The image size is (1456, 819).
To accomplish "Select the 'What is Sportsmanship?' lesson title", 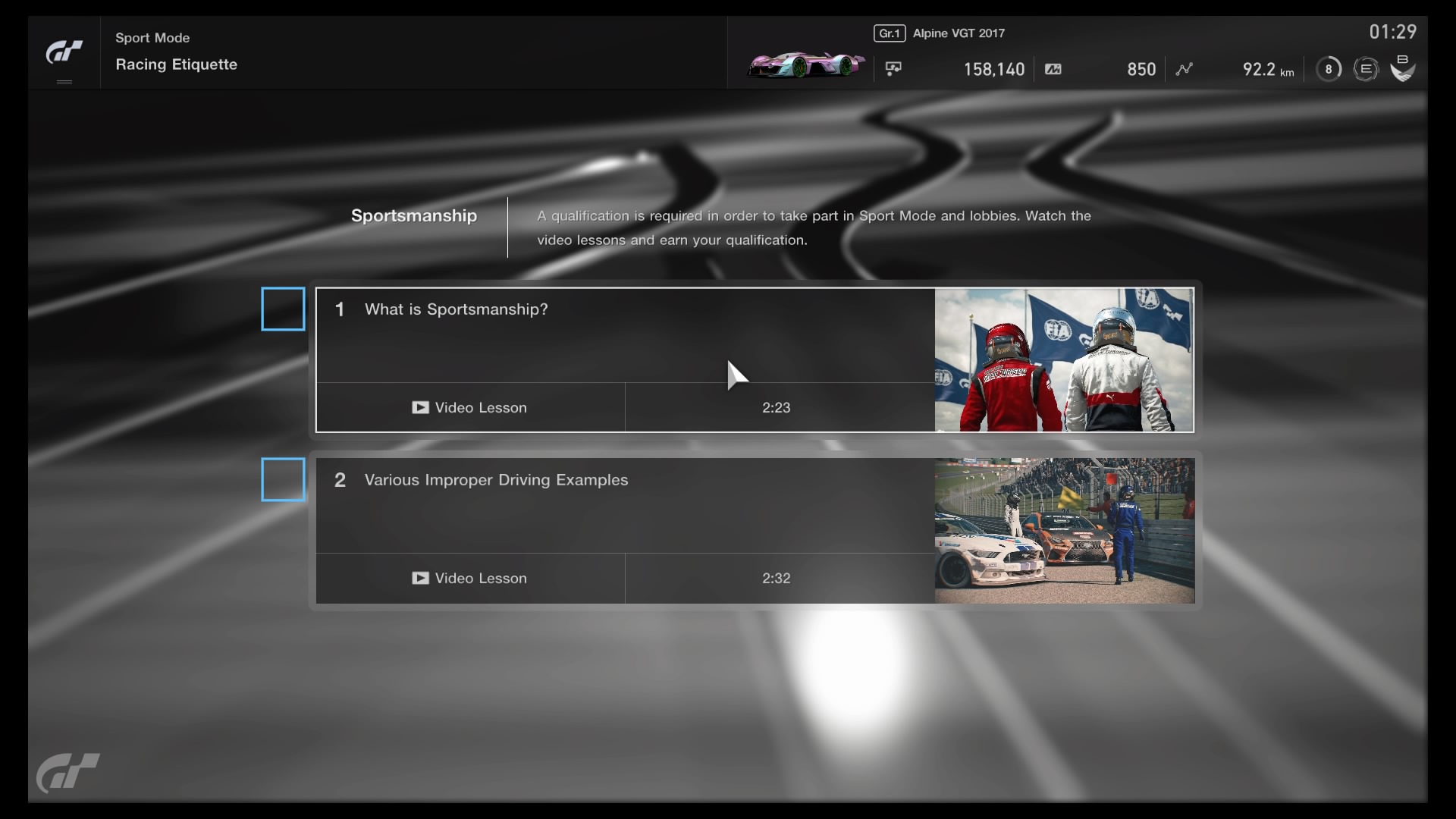I will [x=456, y=309].
